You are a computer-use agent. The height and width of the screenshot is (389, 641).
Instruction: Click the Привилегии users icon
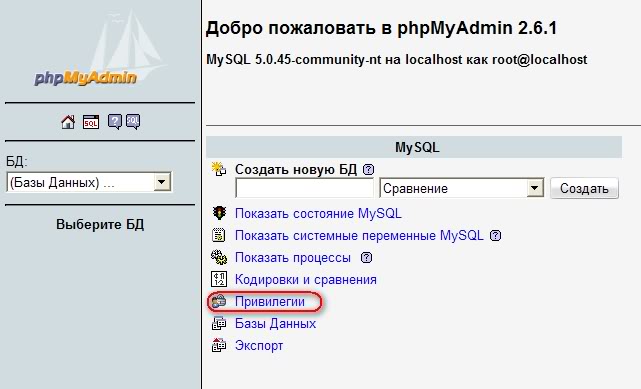tap(219, 302)
